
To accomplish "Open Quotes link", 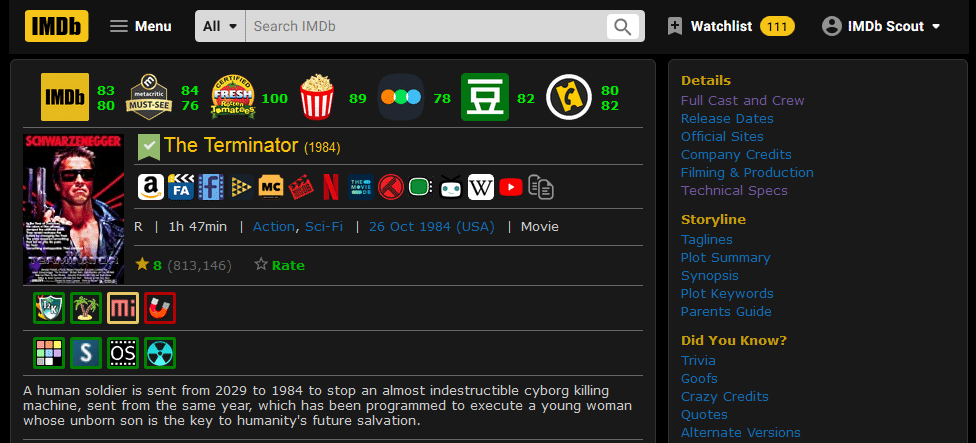I will point(704,415).
